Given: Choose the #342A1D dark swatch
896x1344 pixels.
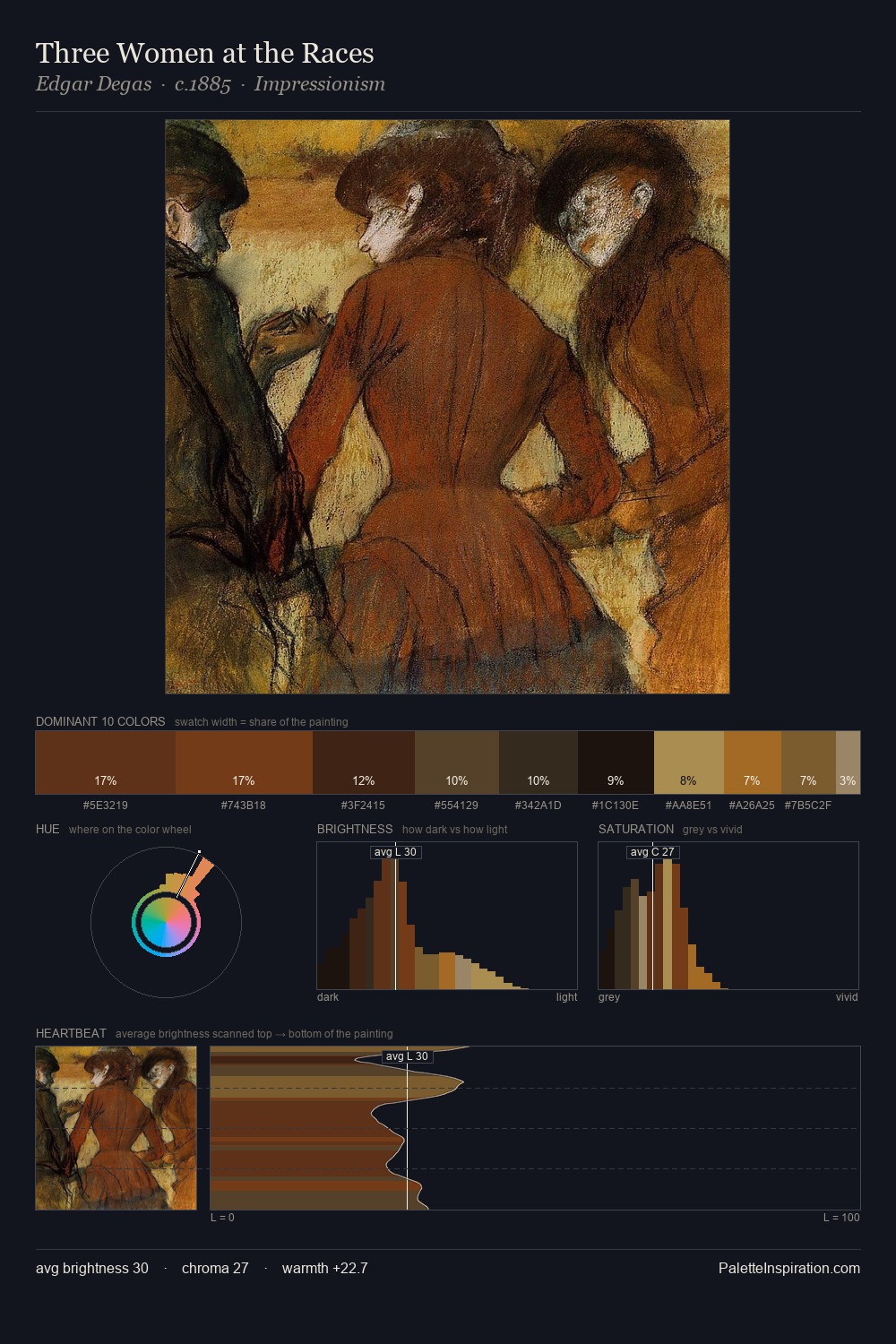Looking at the screenshot, I should point(538,762).
